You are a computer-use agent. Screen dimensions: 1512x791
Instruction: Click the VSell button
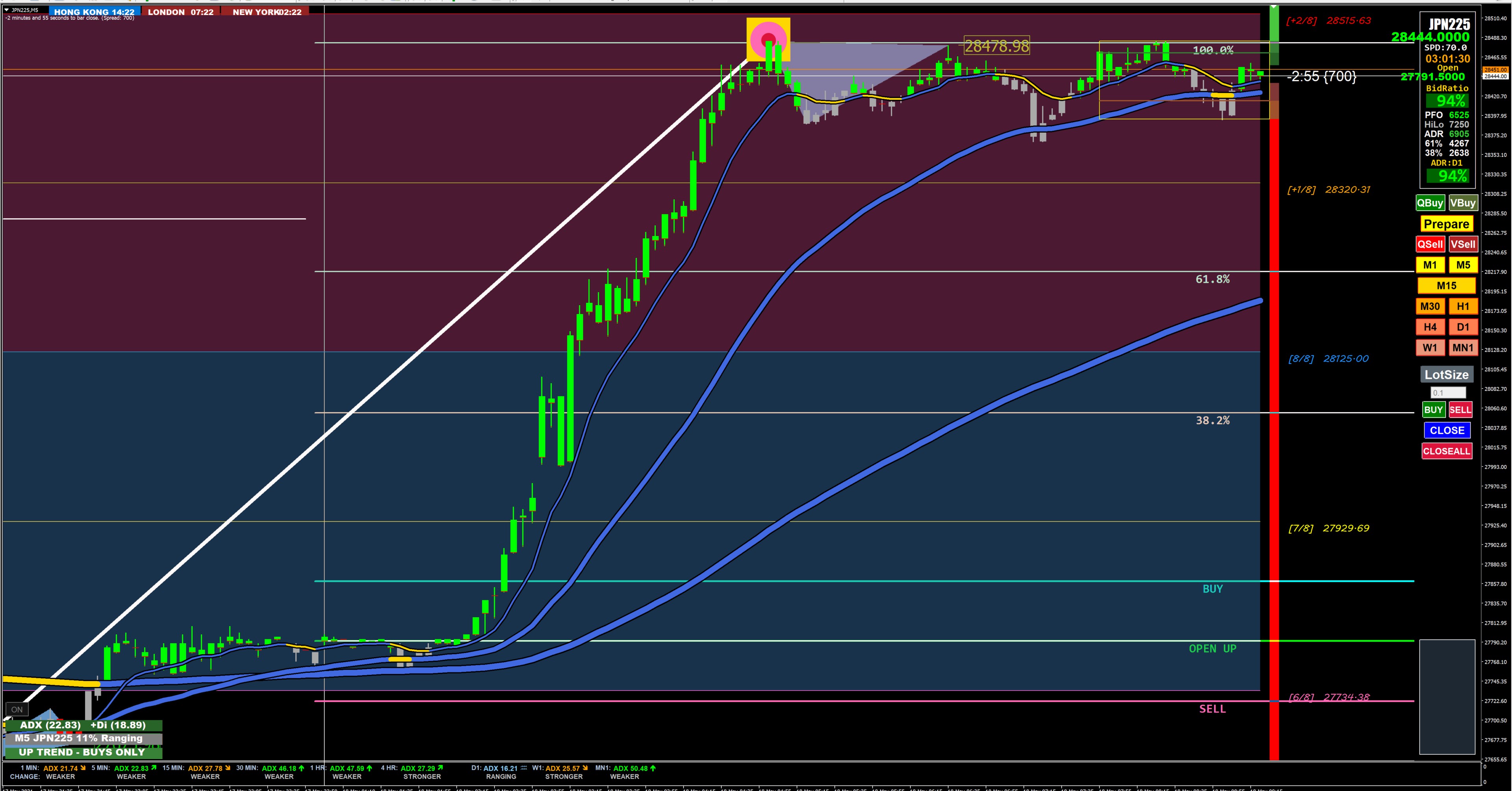point(1463,244)
